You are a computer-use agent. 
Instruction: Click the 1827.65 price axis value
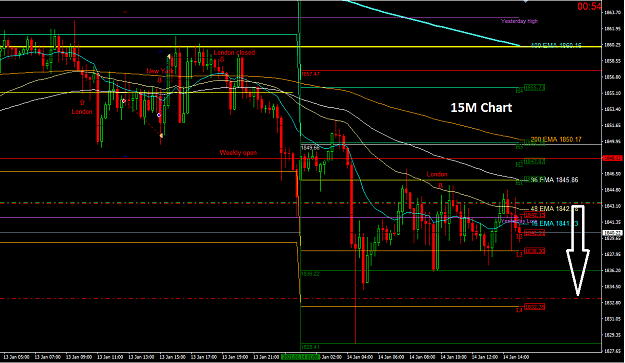(x=612, y=351)
